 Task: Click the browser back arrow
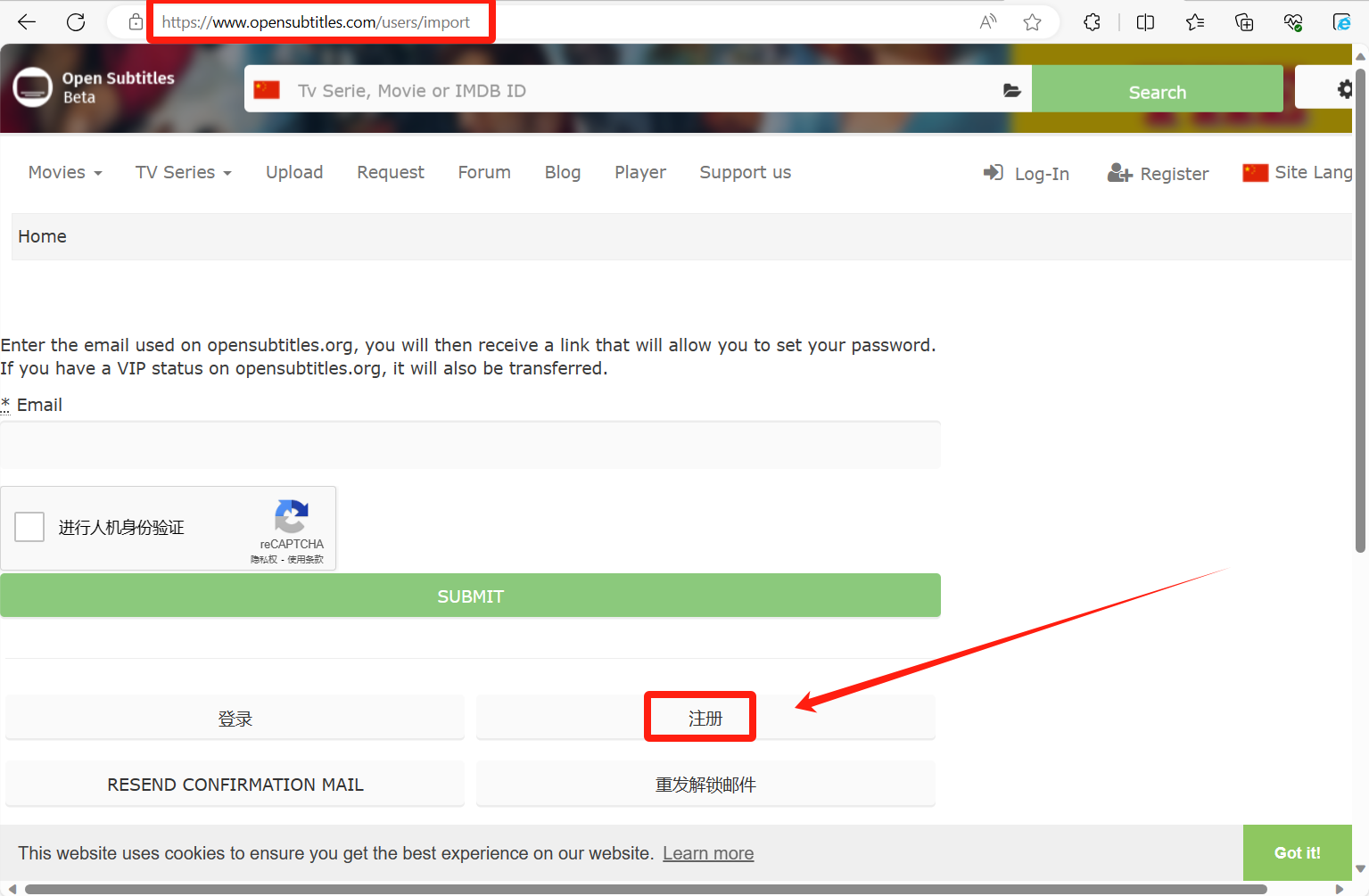click(x=27, y=22)
